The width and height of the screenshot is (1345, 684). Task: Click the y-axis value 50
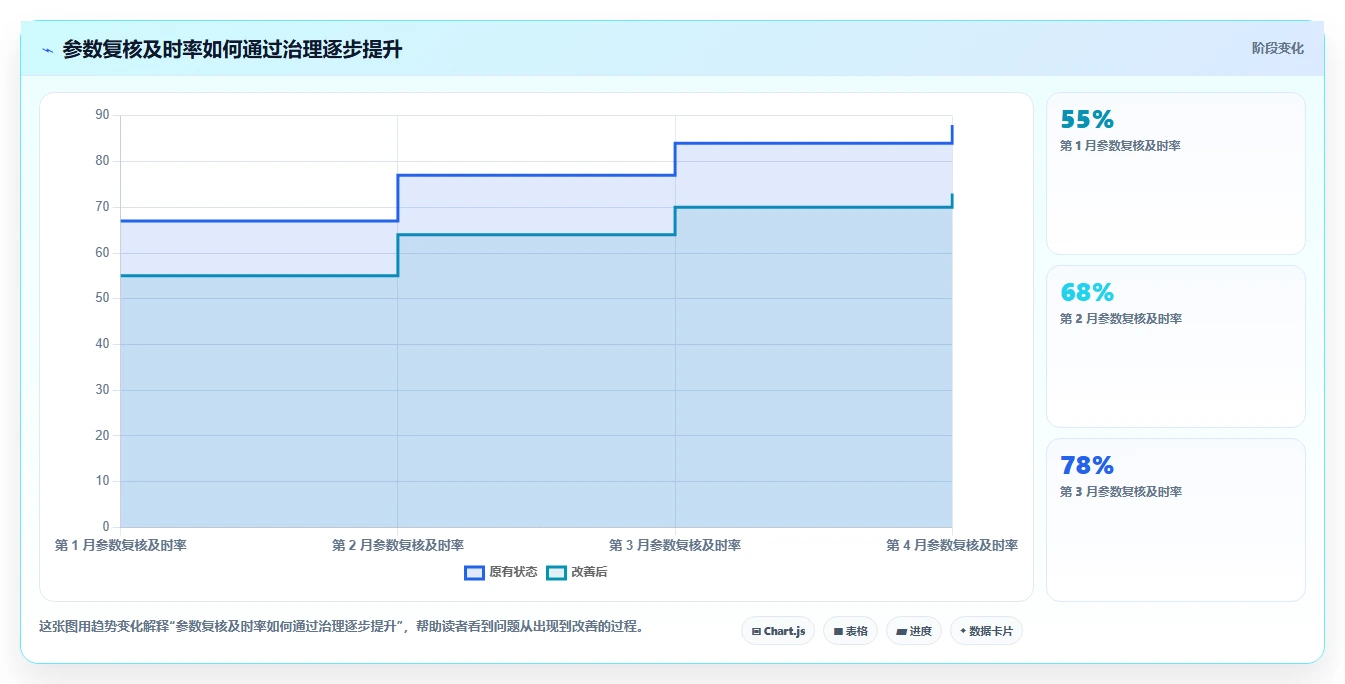pyautogui.click(x=102, y=298)
